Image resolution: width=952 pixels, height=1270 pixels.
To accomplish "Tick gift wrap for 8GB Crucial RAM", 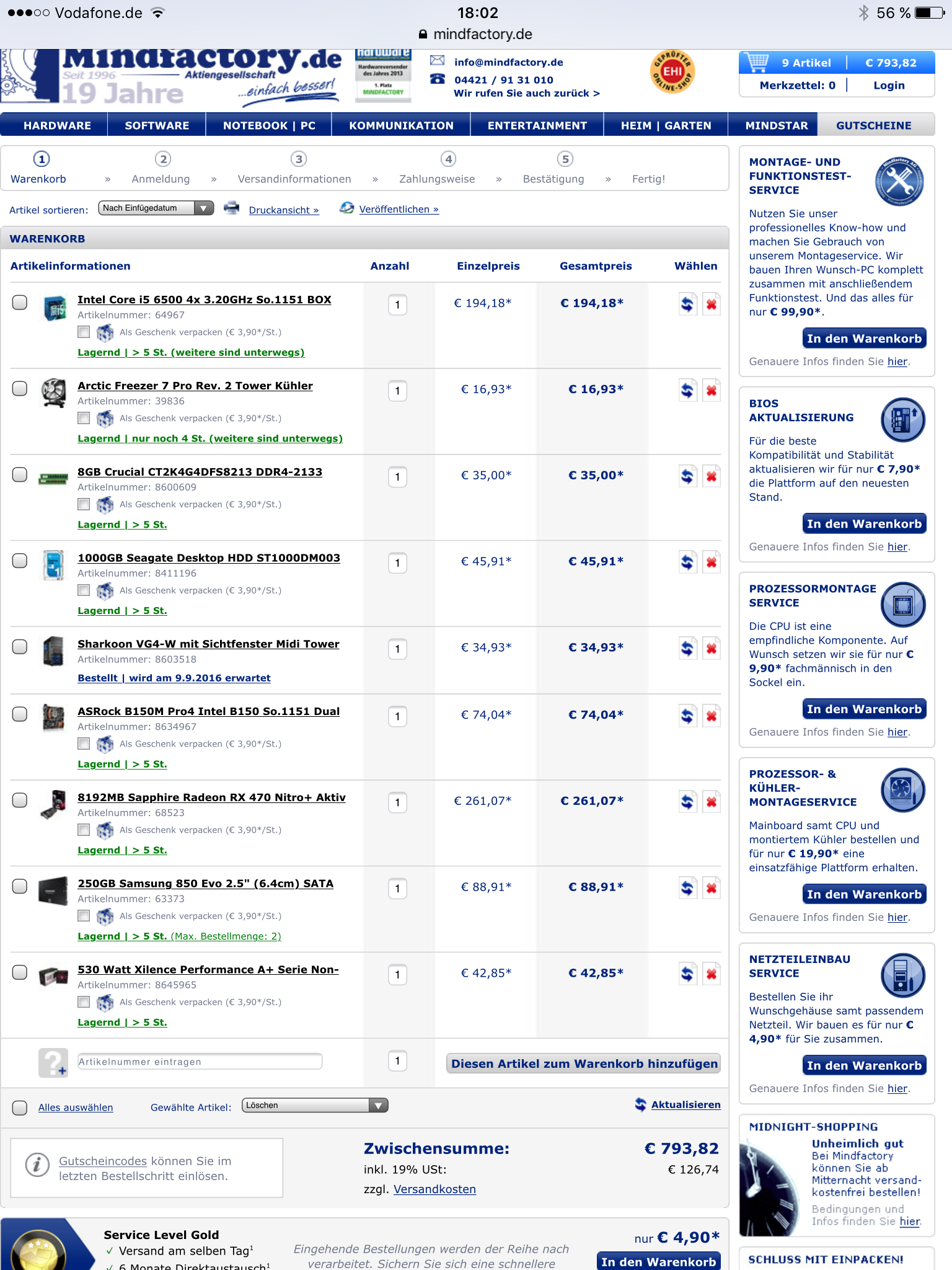I will (84, 504).
